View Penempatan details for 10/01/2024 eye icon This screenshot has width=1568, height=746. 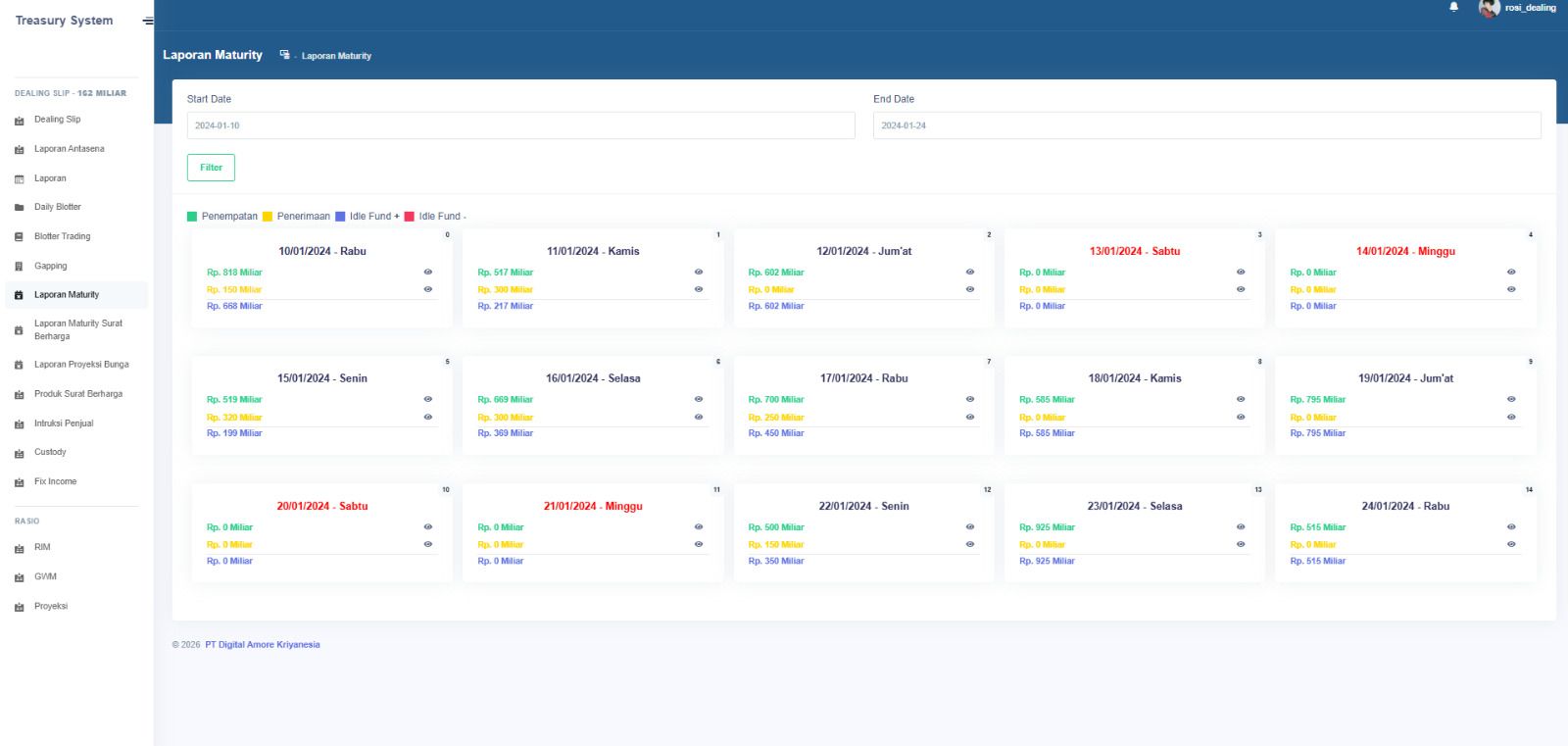[x=427, y=272]
